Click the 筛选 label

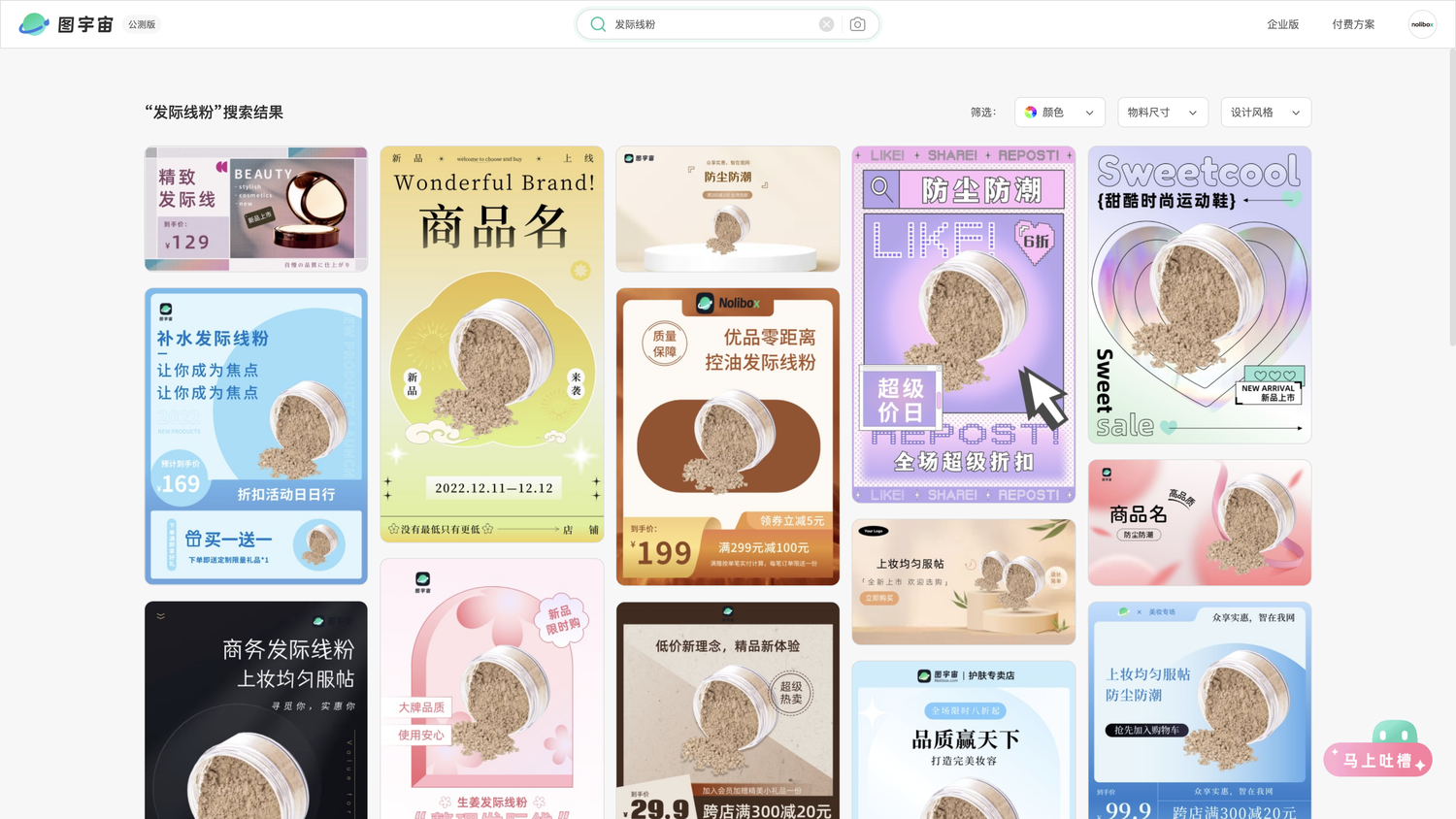tap(983, 113)
